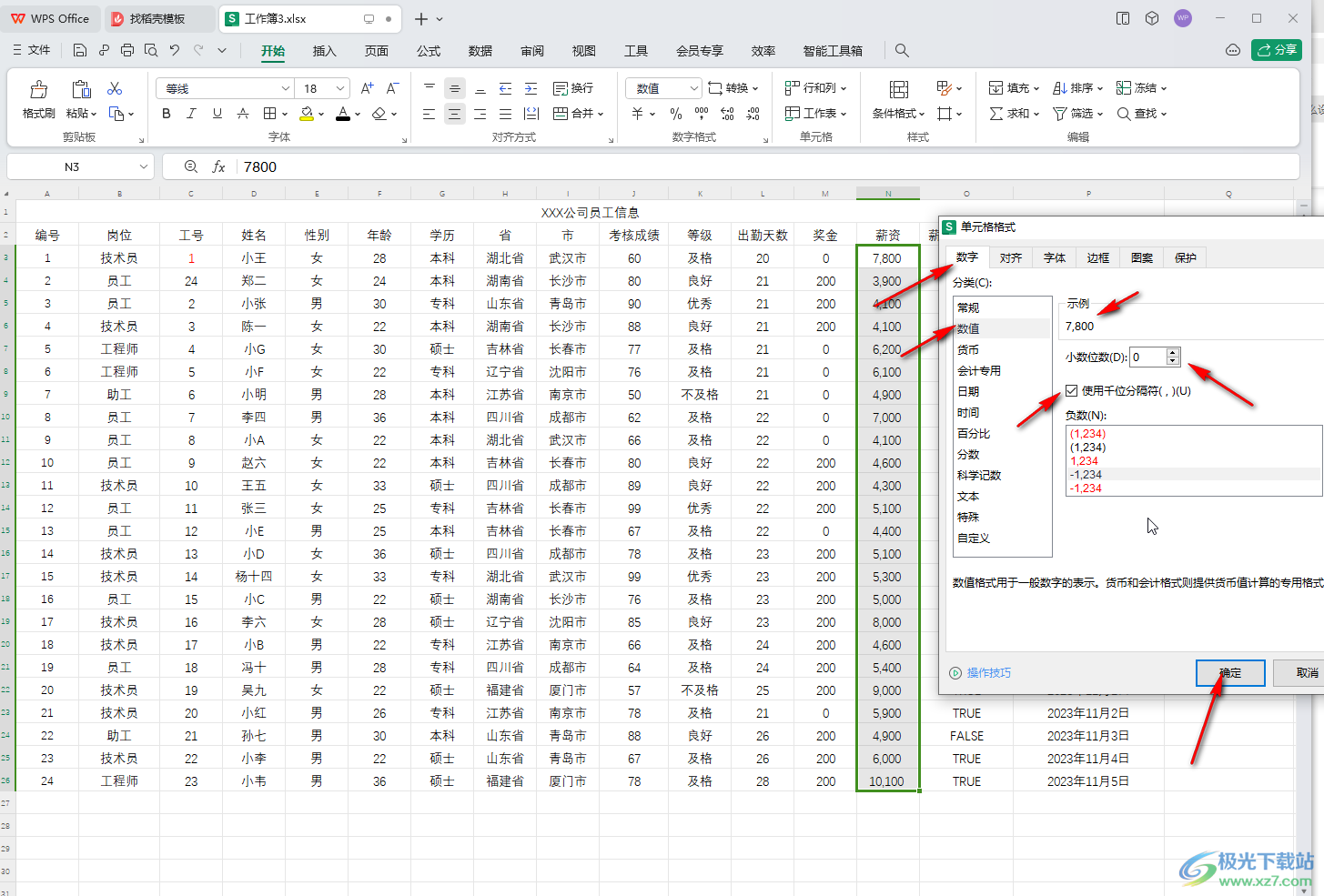Align text to top of cell
This screenshot has width=1324, height=896.
pos(430,88)
